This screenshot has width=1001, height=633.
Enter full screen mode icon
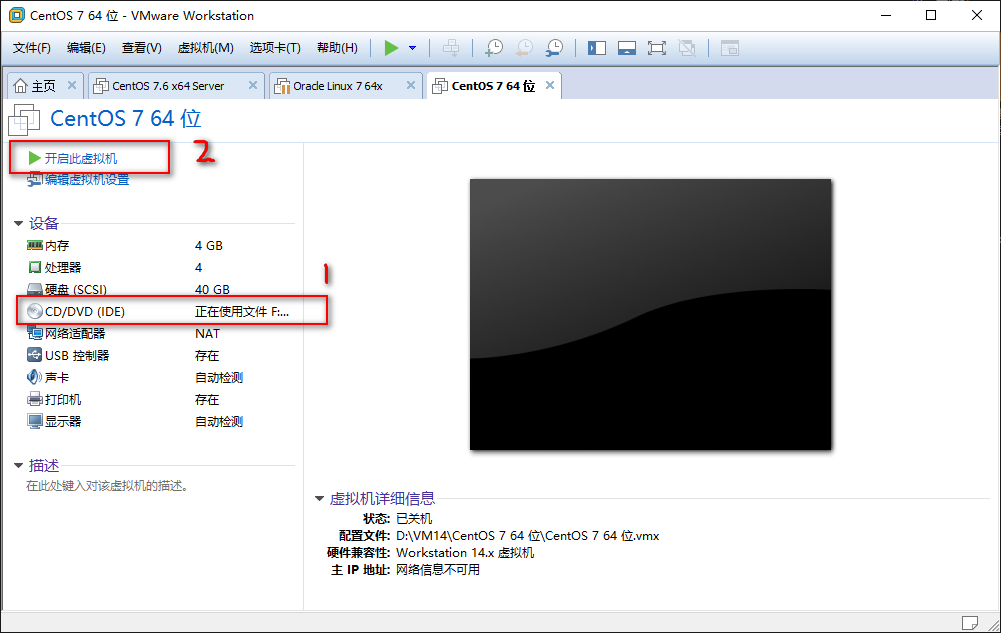tap(656, 48)
